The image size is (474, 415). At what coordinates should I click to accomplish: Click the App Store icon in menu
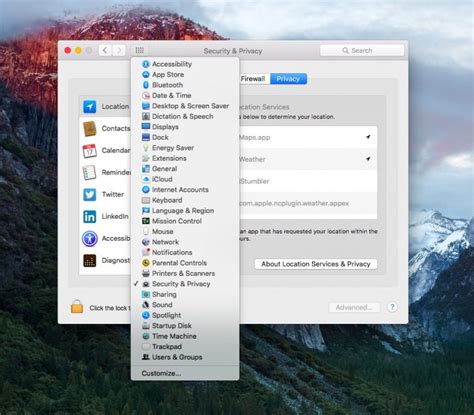(146, 74)
